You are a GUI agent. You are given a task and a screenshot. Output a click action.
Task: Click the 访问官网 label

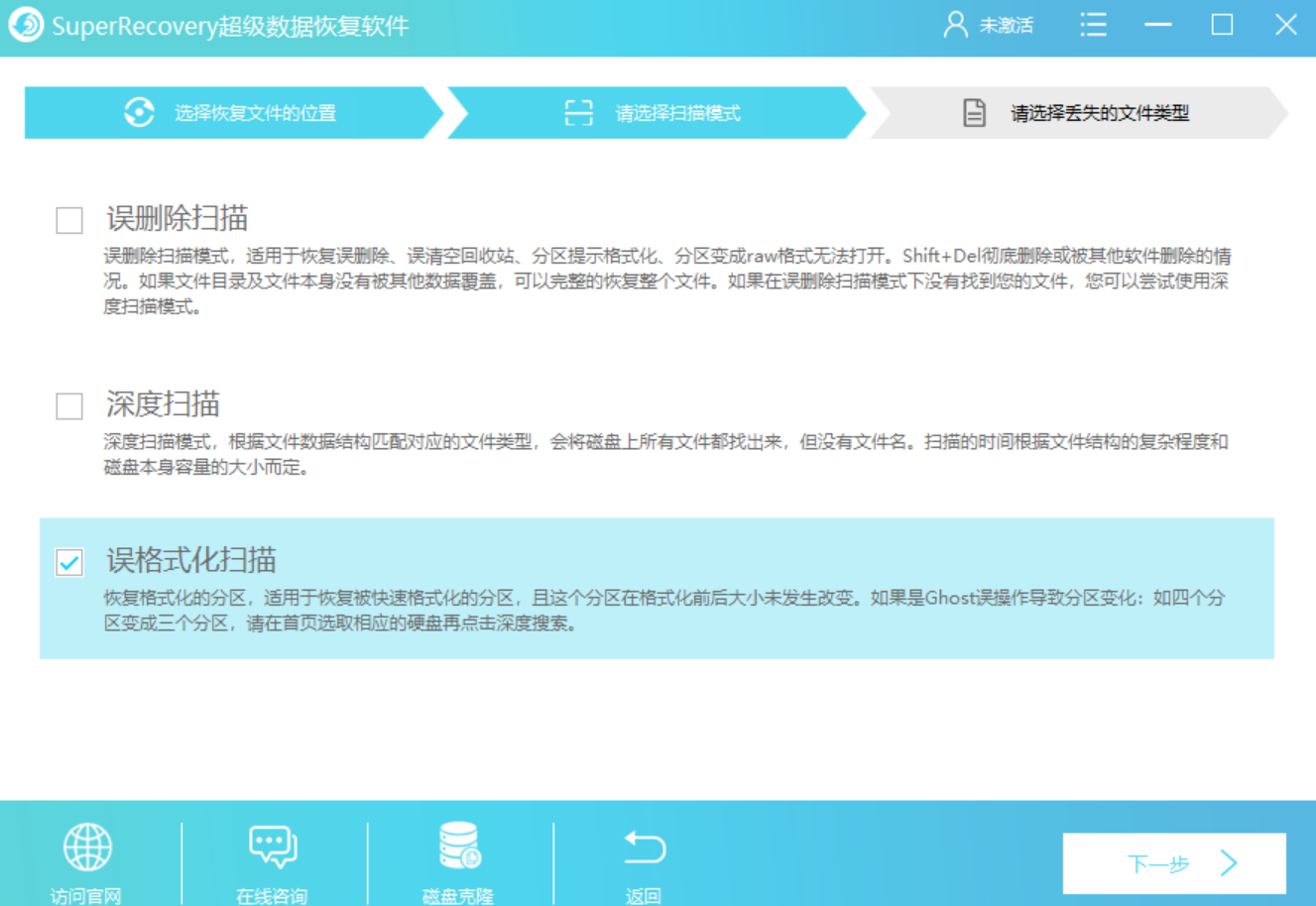(x=86, y=896)
